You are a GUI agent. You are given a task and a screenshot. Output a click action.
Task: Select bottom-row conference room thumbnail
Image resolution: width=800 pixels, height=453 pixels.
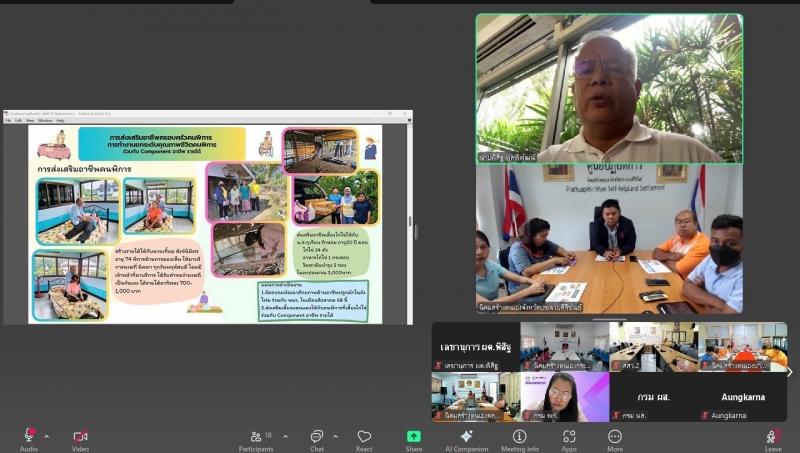point(476,397)
